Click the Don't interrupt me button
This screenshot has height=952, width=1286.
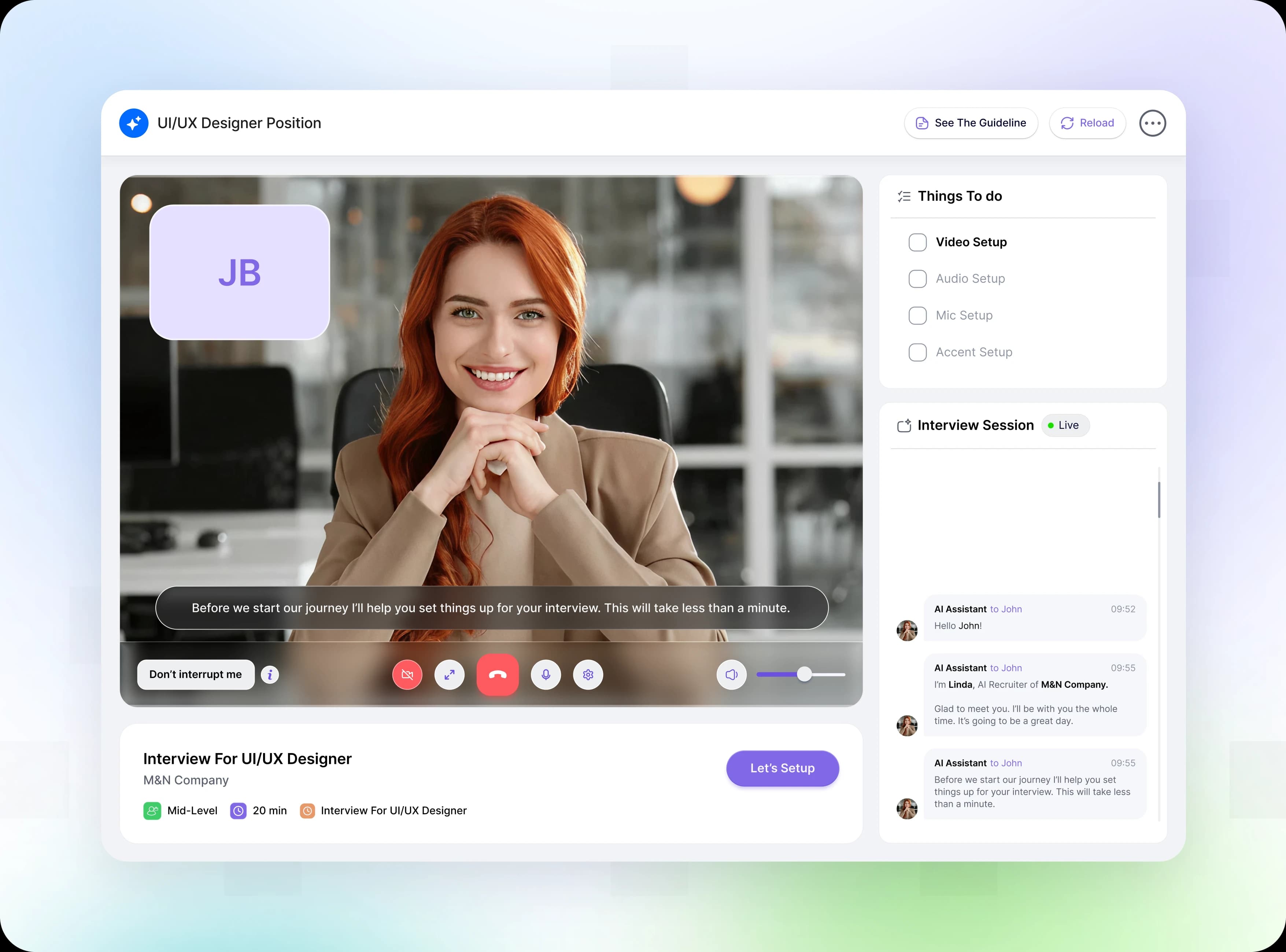(195, 674)
